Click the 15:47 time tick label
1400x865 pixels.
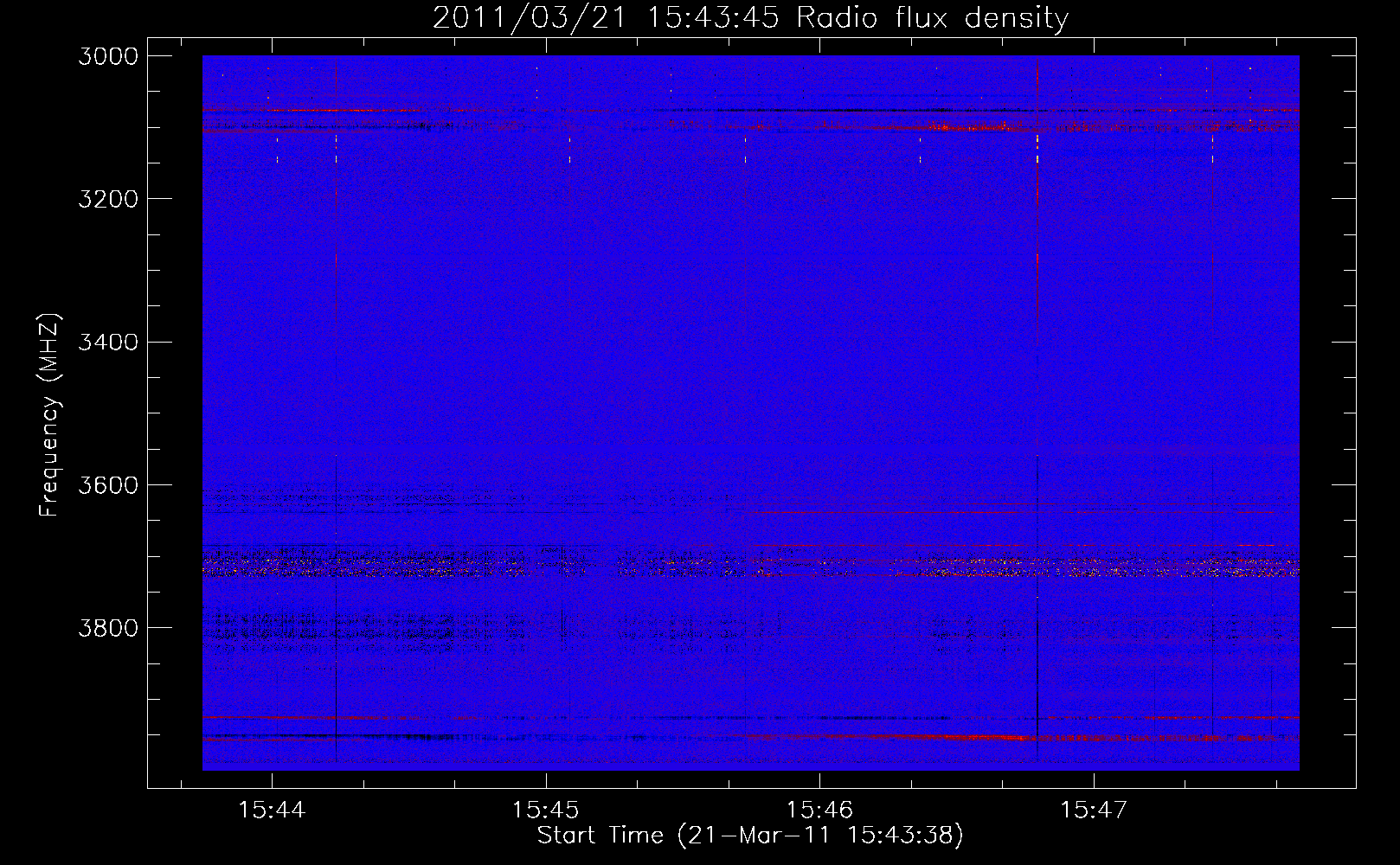point(1094,811)
